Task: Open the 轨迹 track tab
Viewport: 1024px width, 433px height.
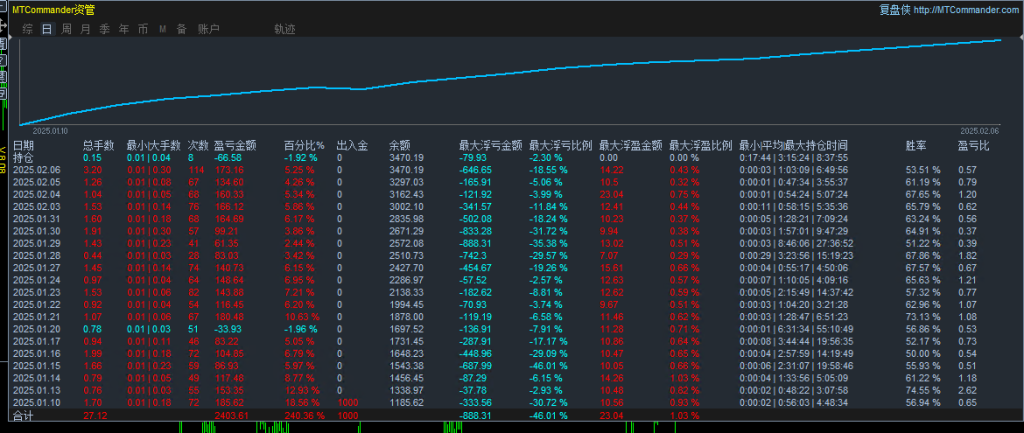Action: [x=285, y=29]
